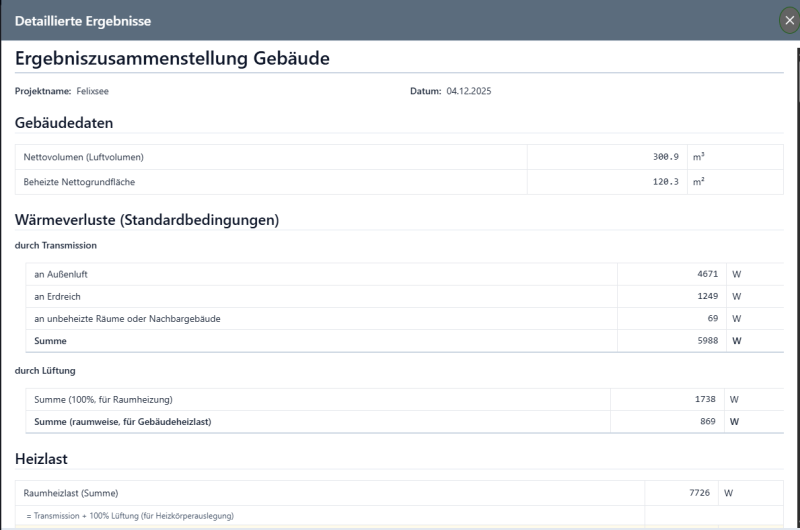This screenshot has width=800, height=530.
Task: Select the Raumheizlast (Summe) row label
Action: (x=70, y=493)
